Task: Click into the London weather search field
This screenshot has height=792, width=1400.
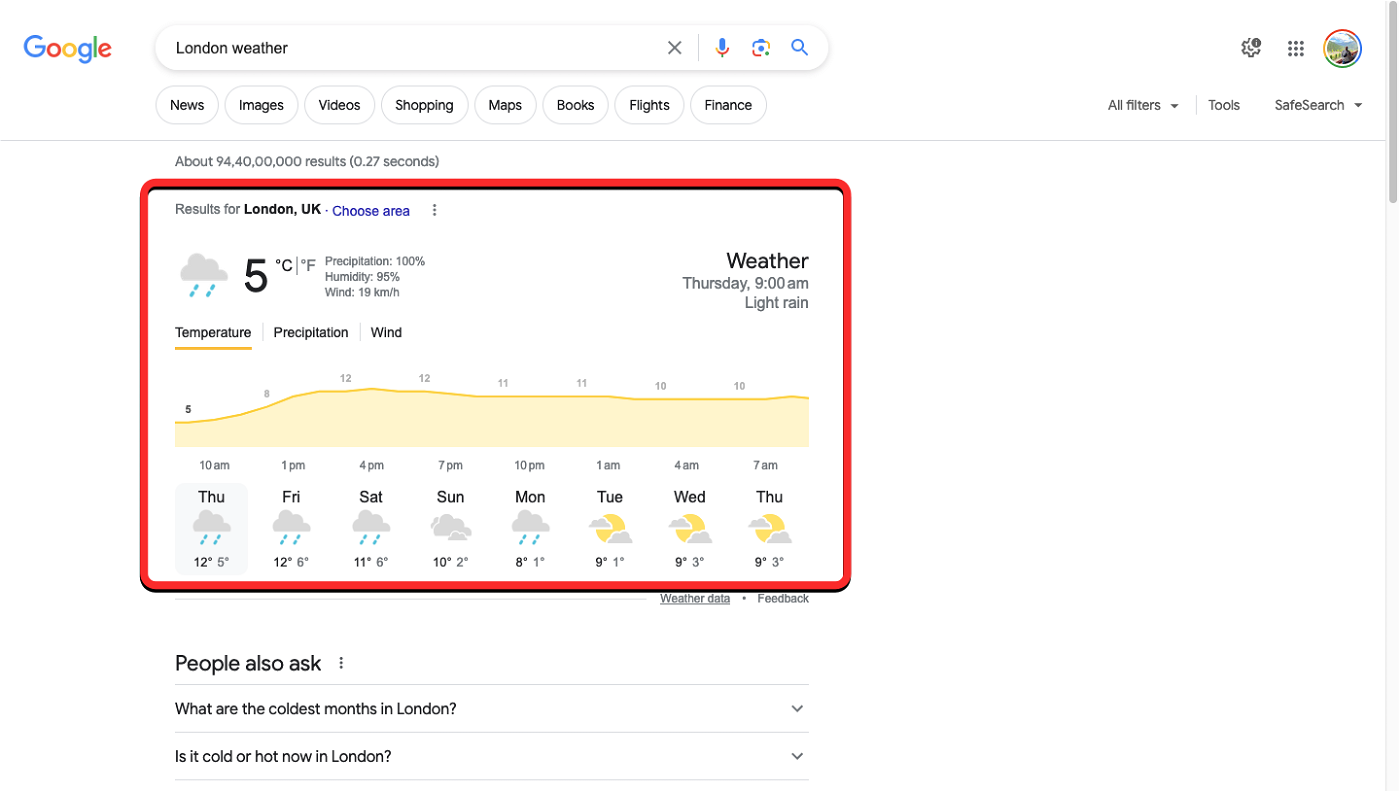Action: (415, 48)
